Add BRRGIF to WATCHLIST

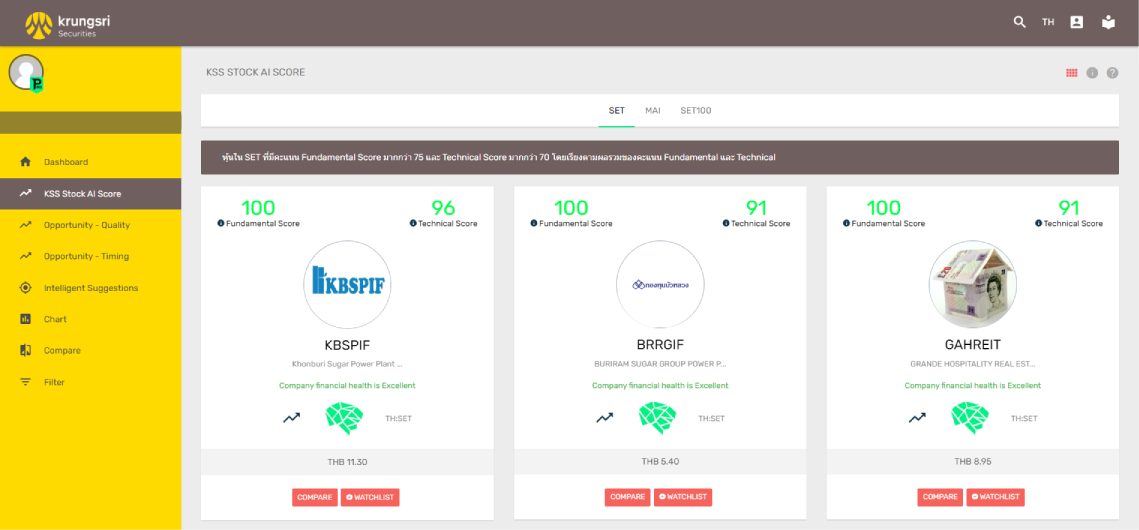point(683,497)
